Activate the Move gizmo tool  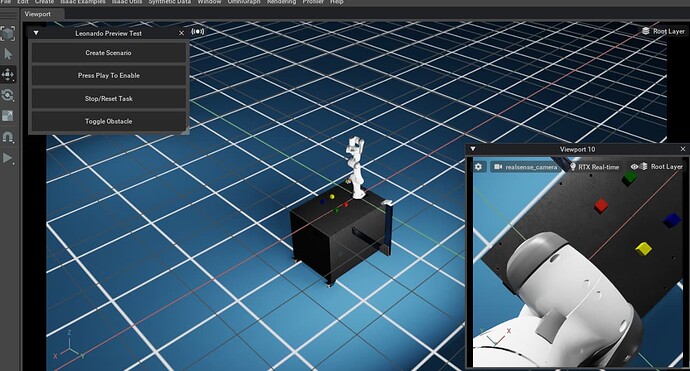(x=8, y=74)
